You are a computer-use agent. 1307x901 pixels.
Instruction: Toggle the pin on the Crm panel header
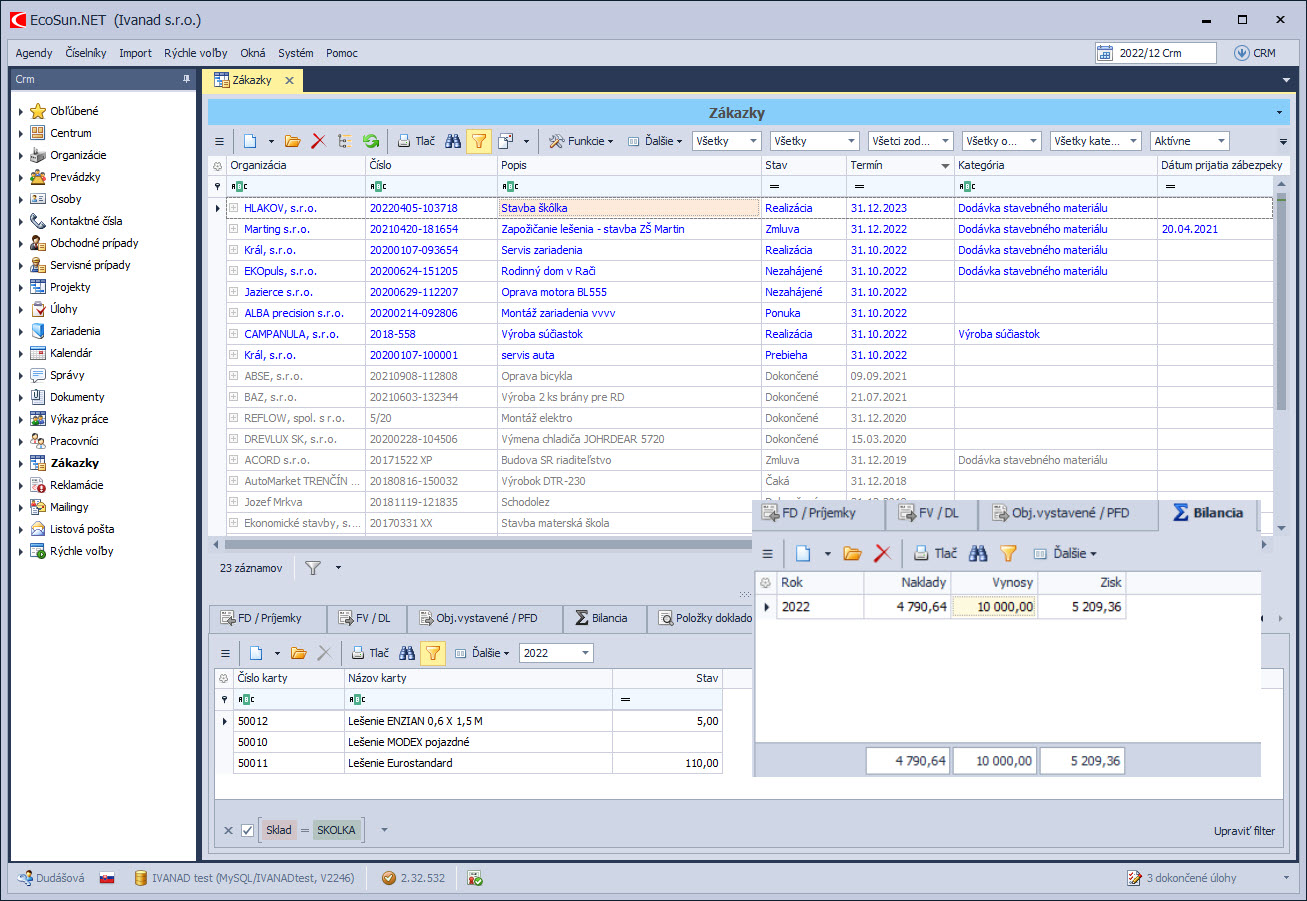pos(185,79)
